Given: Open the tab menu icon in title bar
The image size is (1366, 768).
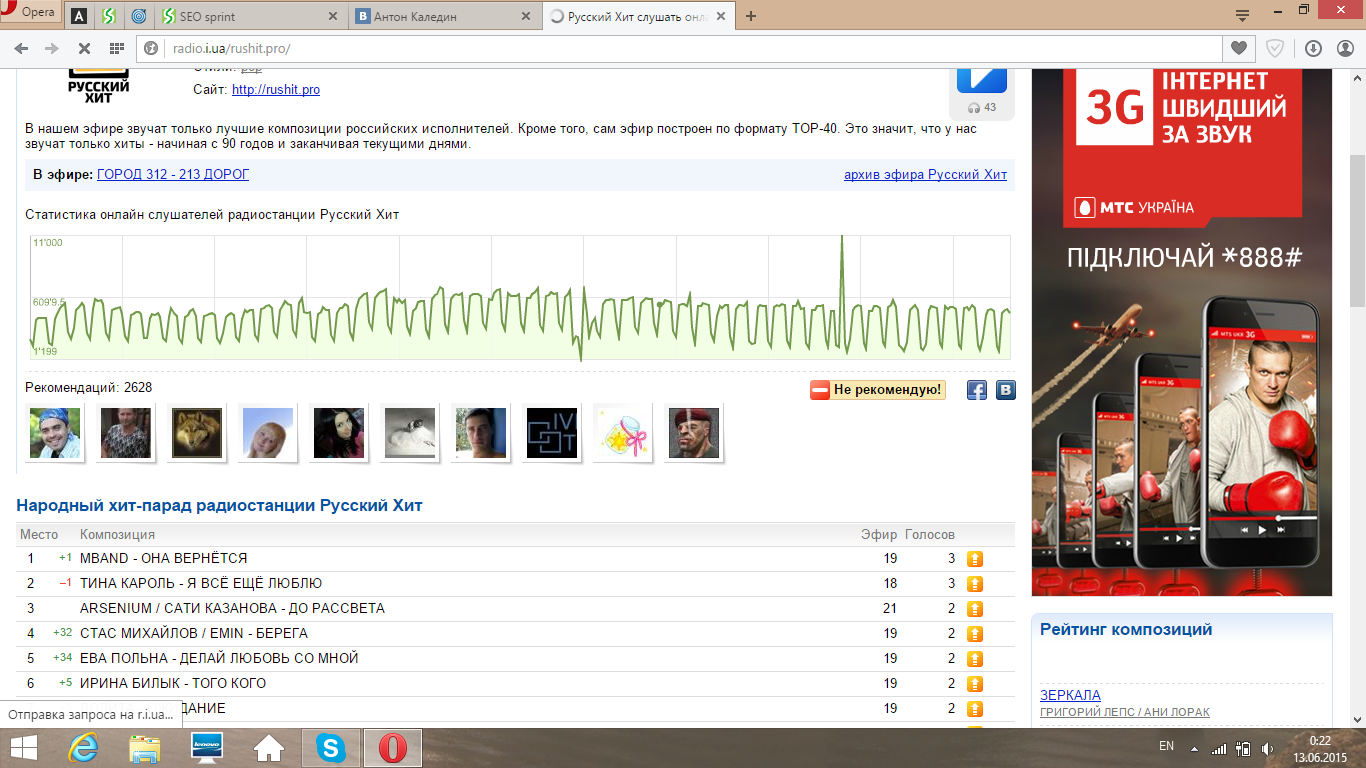Looking at the screenshot, I should coord(1243,15).
